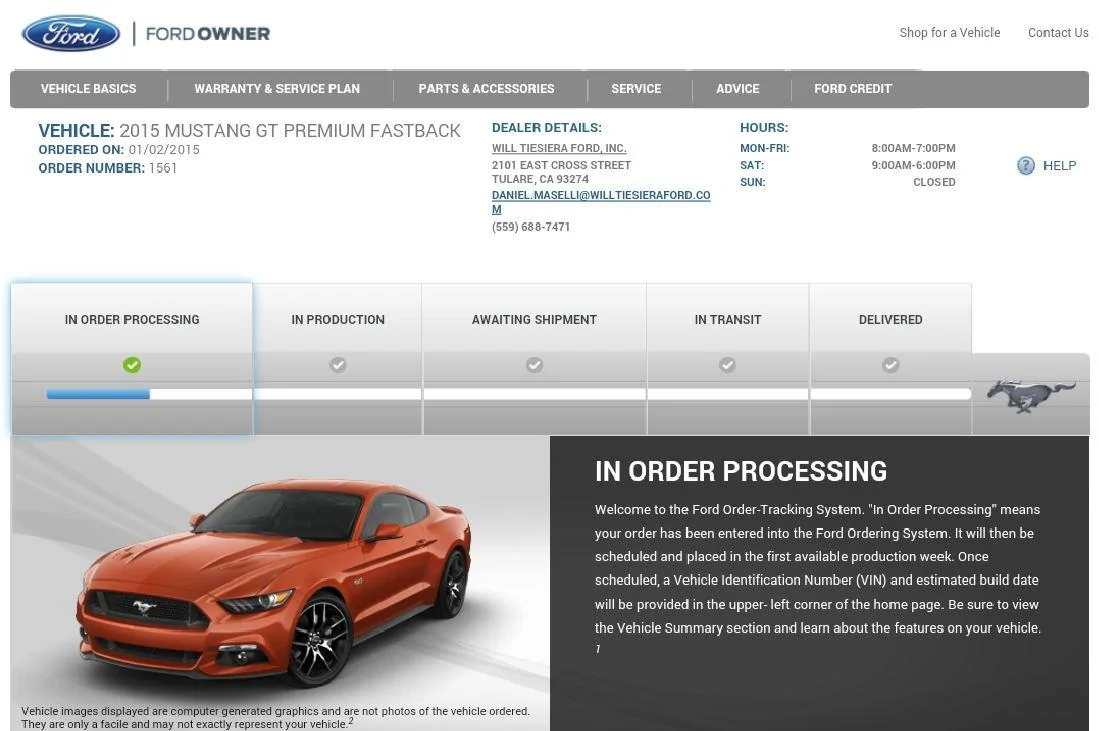Image resolution: width=1099 pixels, height=731 pixels.
Task: Open the Will Tiesiera Ford, Inc. dealer link
Action: coord(559,149)
